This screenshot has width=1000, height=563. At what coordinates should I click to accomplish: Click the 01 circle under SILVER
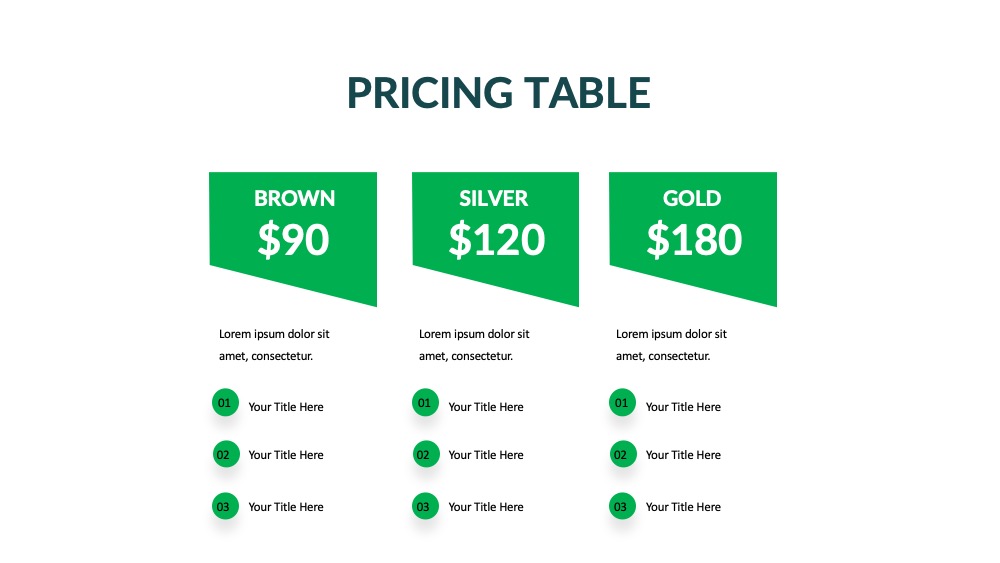(425, 402)
